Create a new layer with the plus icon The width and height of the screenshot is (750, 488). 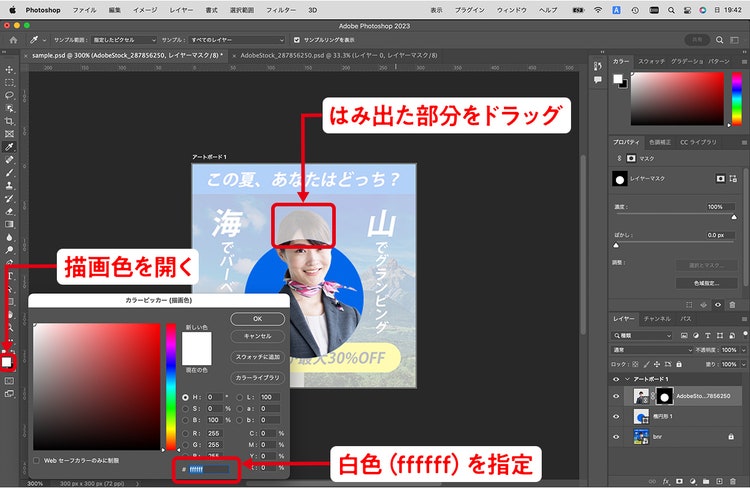pyautogui.click(x=719, y=481)
